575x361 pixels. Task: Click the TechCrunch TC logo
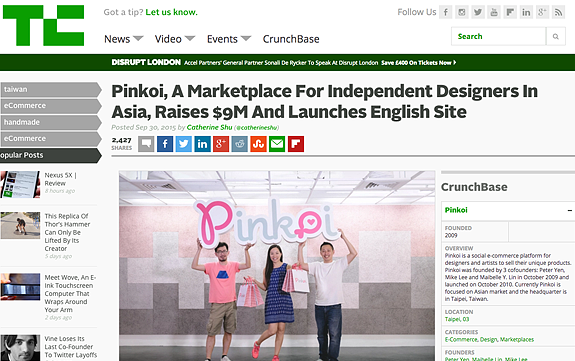43,25
